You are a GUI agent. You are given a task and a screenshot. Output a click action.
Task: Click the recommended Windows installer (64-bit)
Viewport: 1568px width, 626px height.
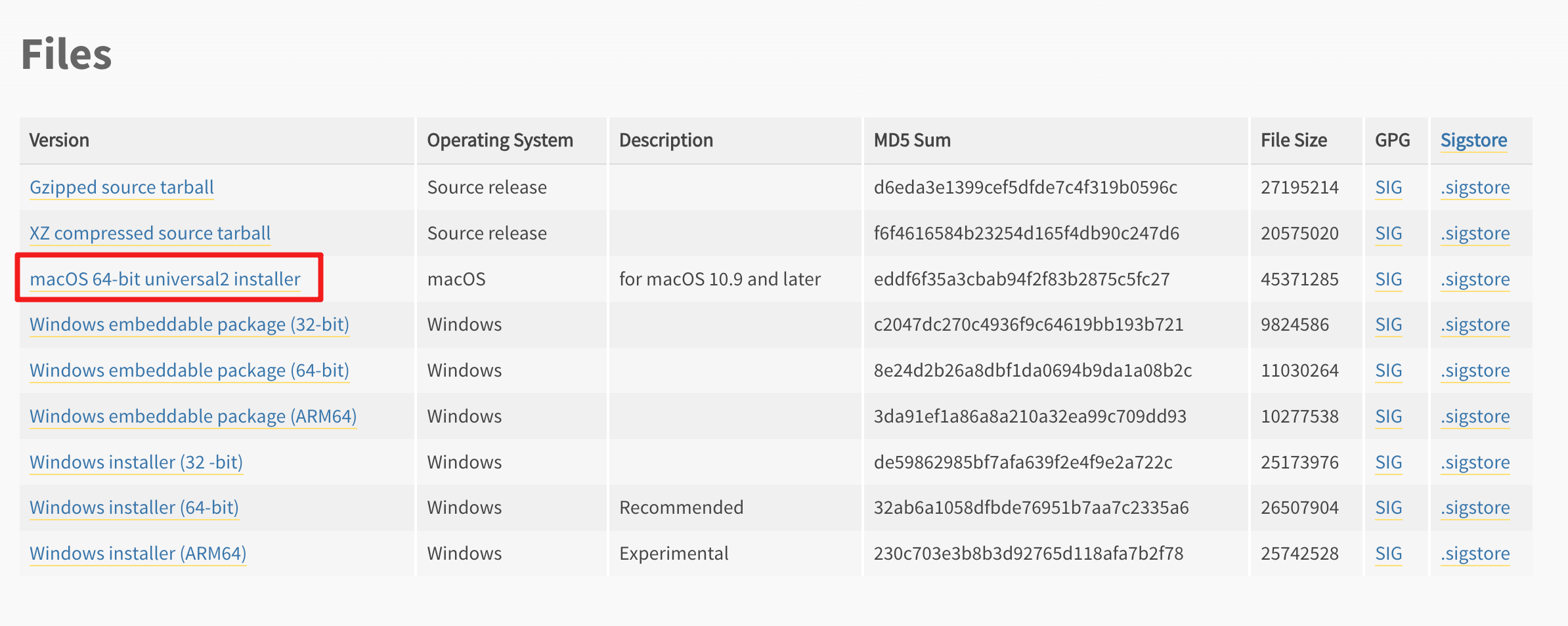point(134,508)
